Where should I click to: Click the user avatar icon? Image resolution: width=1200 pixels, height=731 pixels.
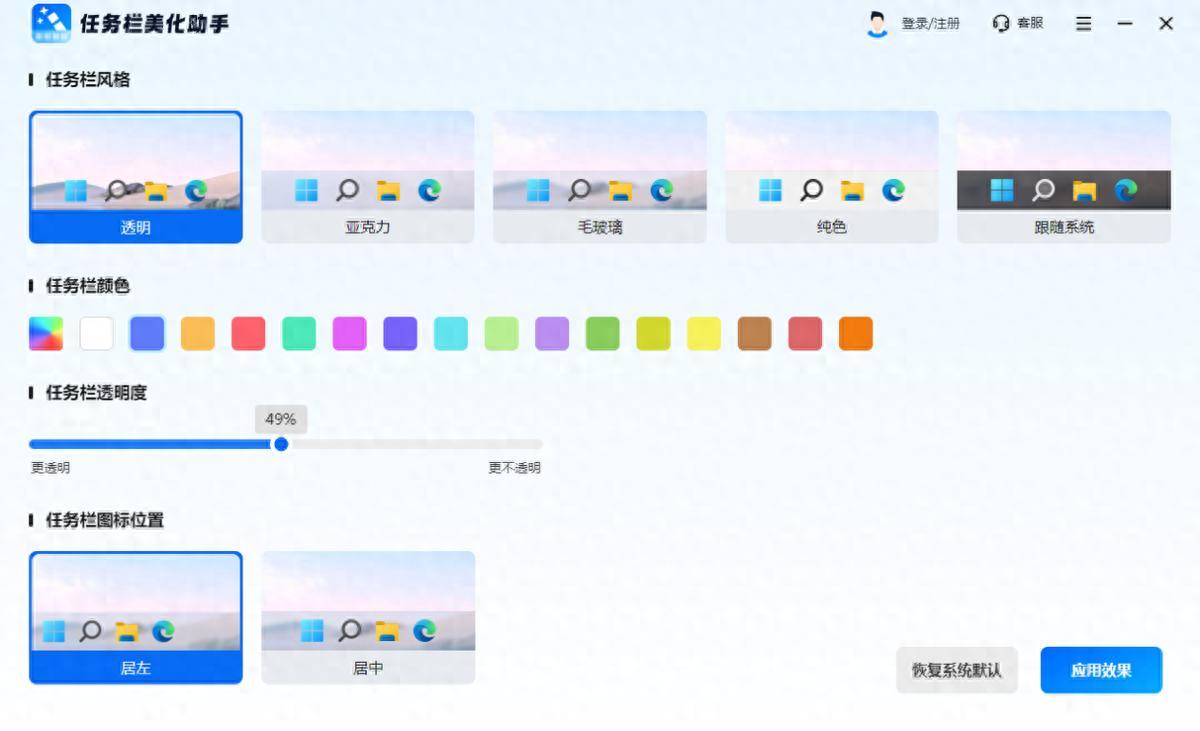pos(877,24)
